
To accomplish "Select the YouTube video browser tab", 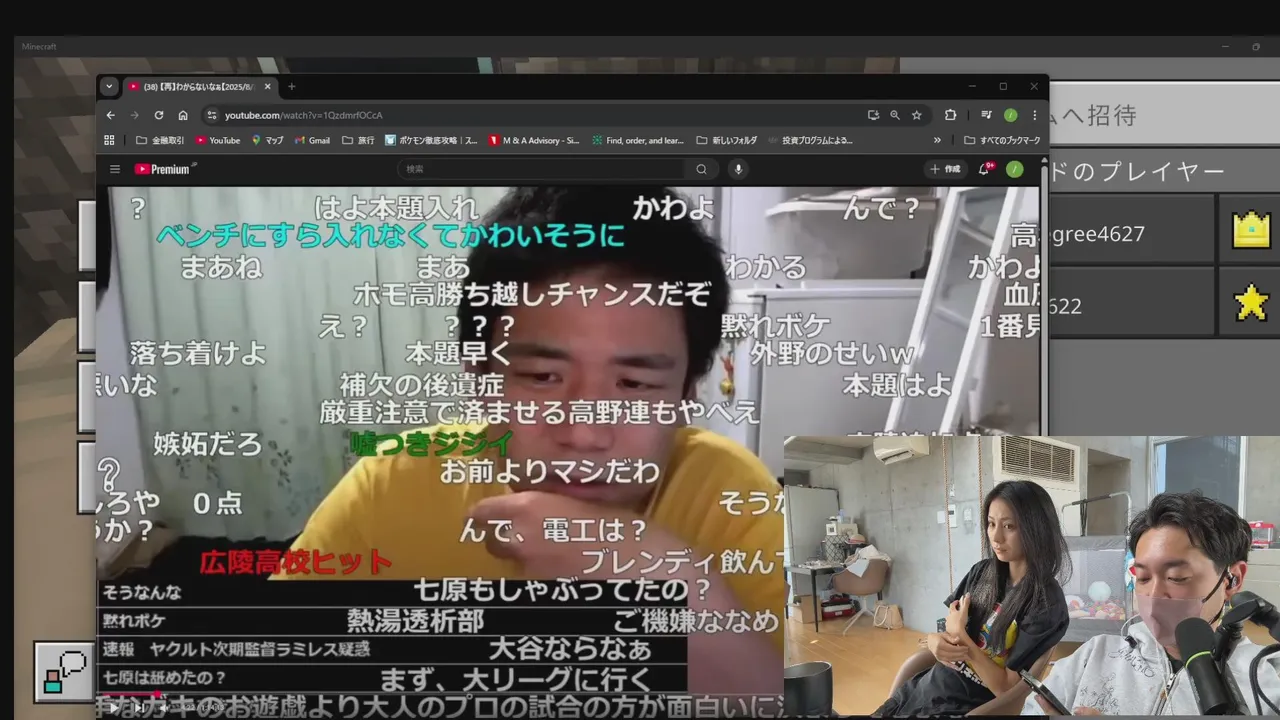I will pyautogui.click(x=200, y=87).
